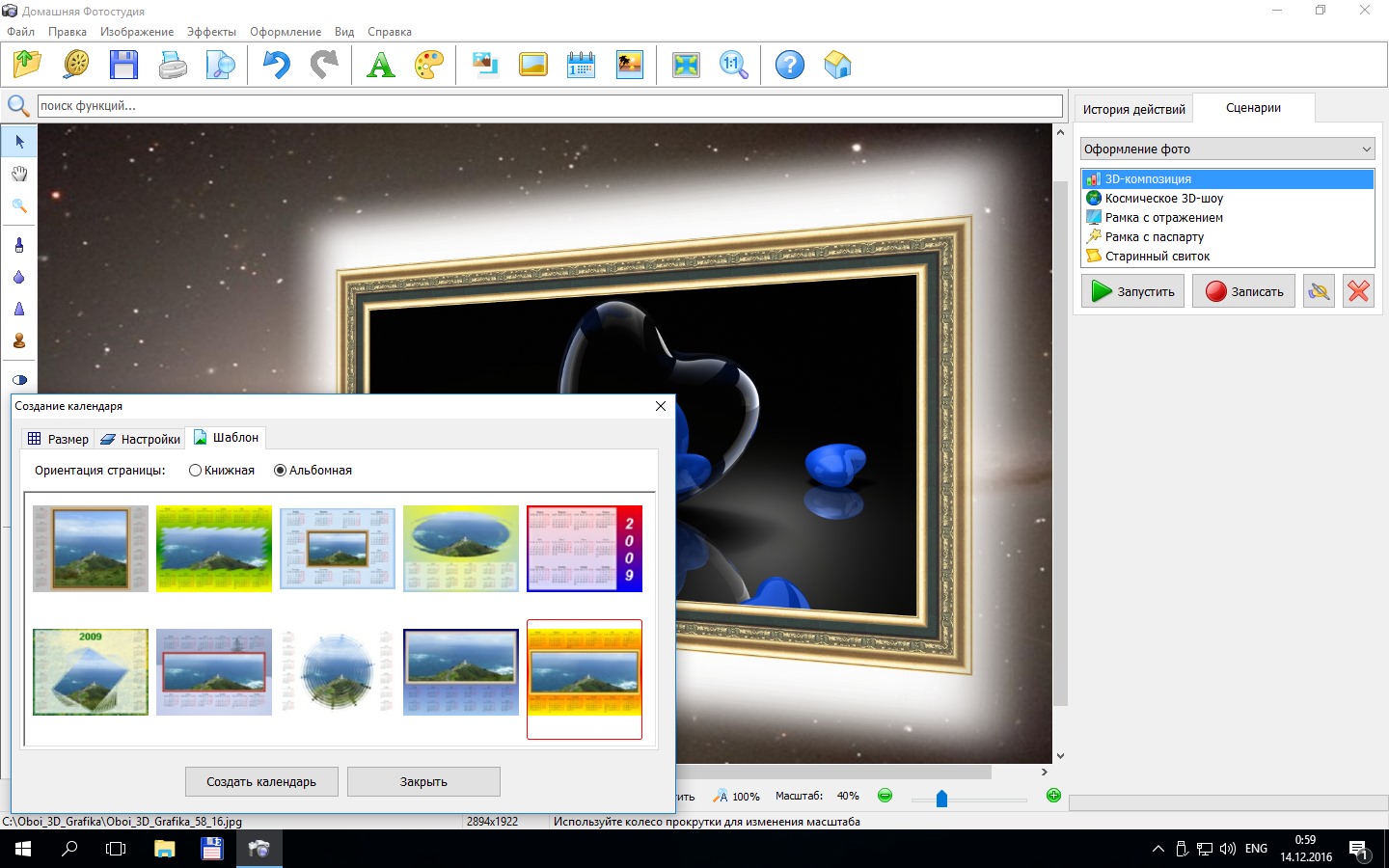Open the История действий tab
The height and width of the screenshot is (868, 1389).
(1133, 109)
